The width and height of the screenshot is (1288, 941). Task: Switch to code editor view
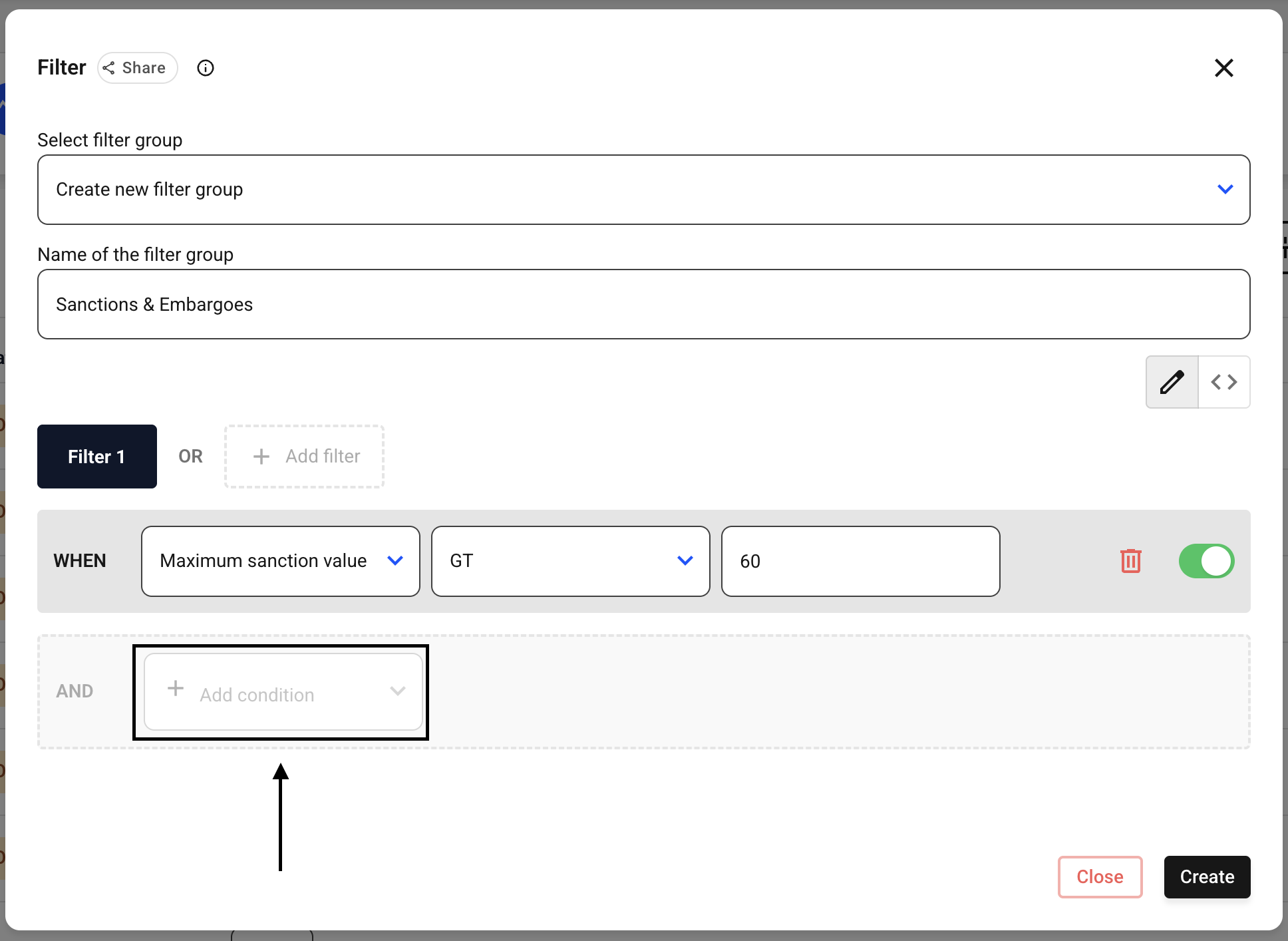pos(1224,382)
